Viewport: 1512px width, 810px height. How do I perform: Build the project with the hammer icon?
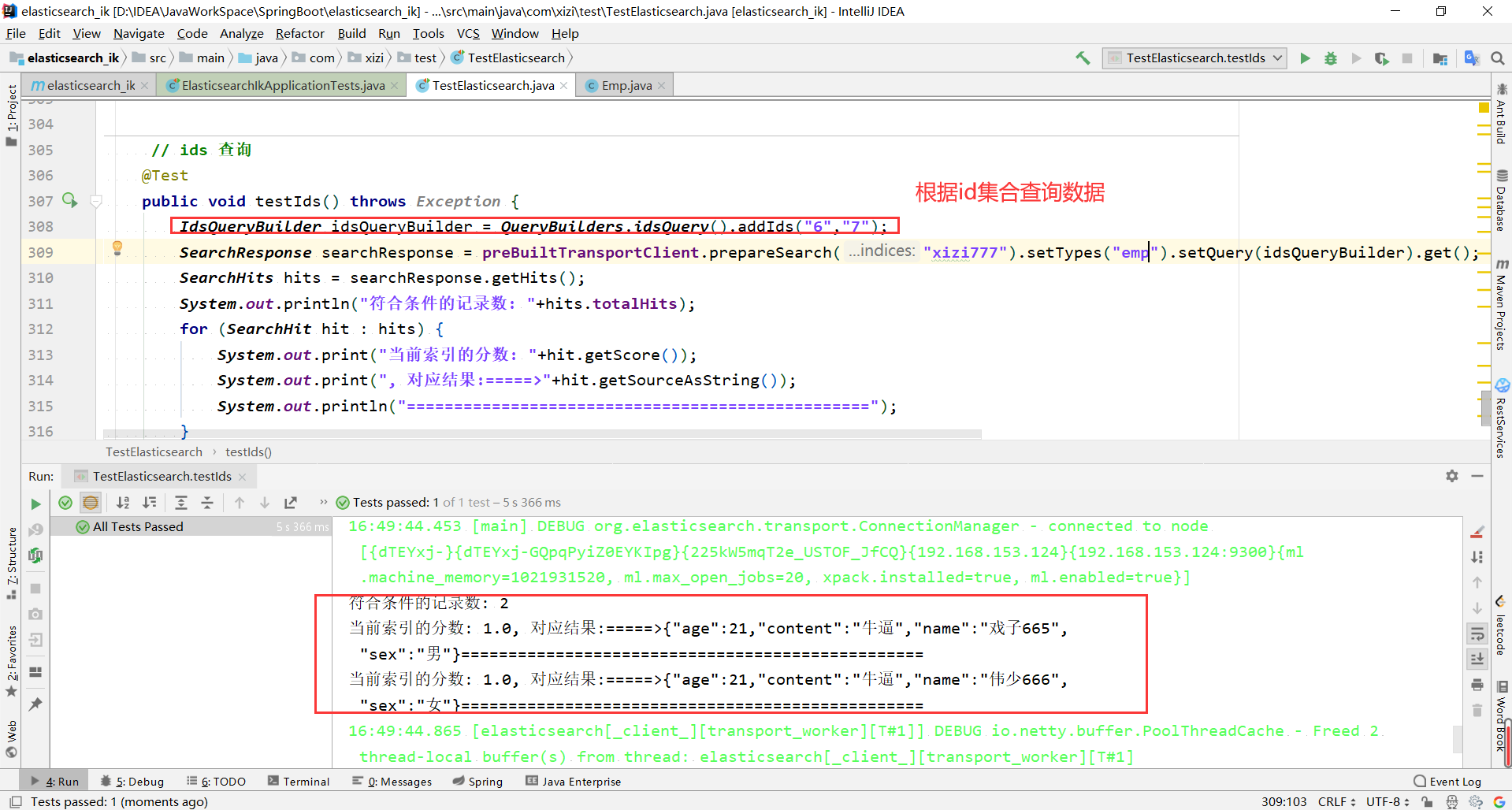coord(1083,58)
